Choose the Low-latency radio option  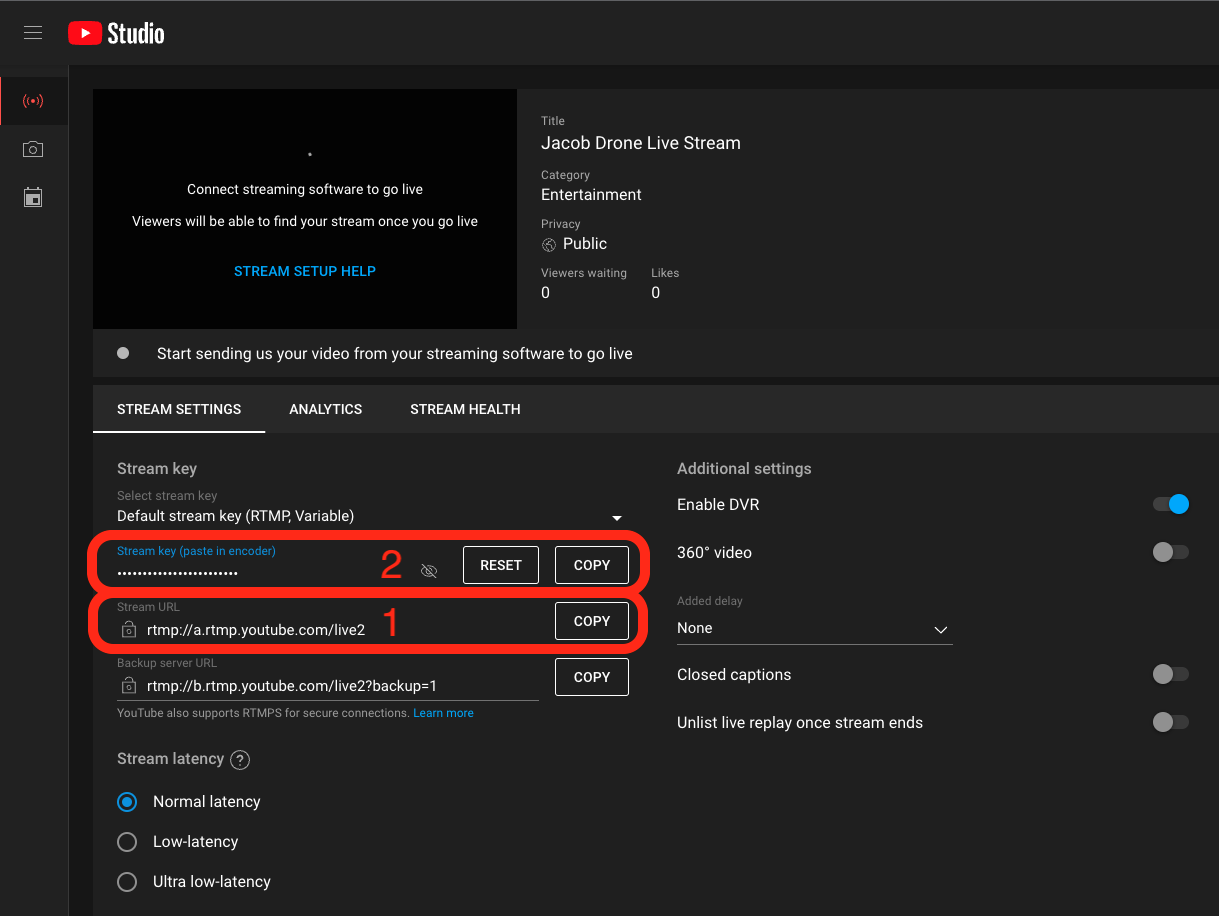(x=127, y=842)
